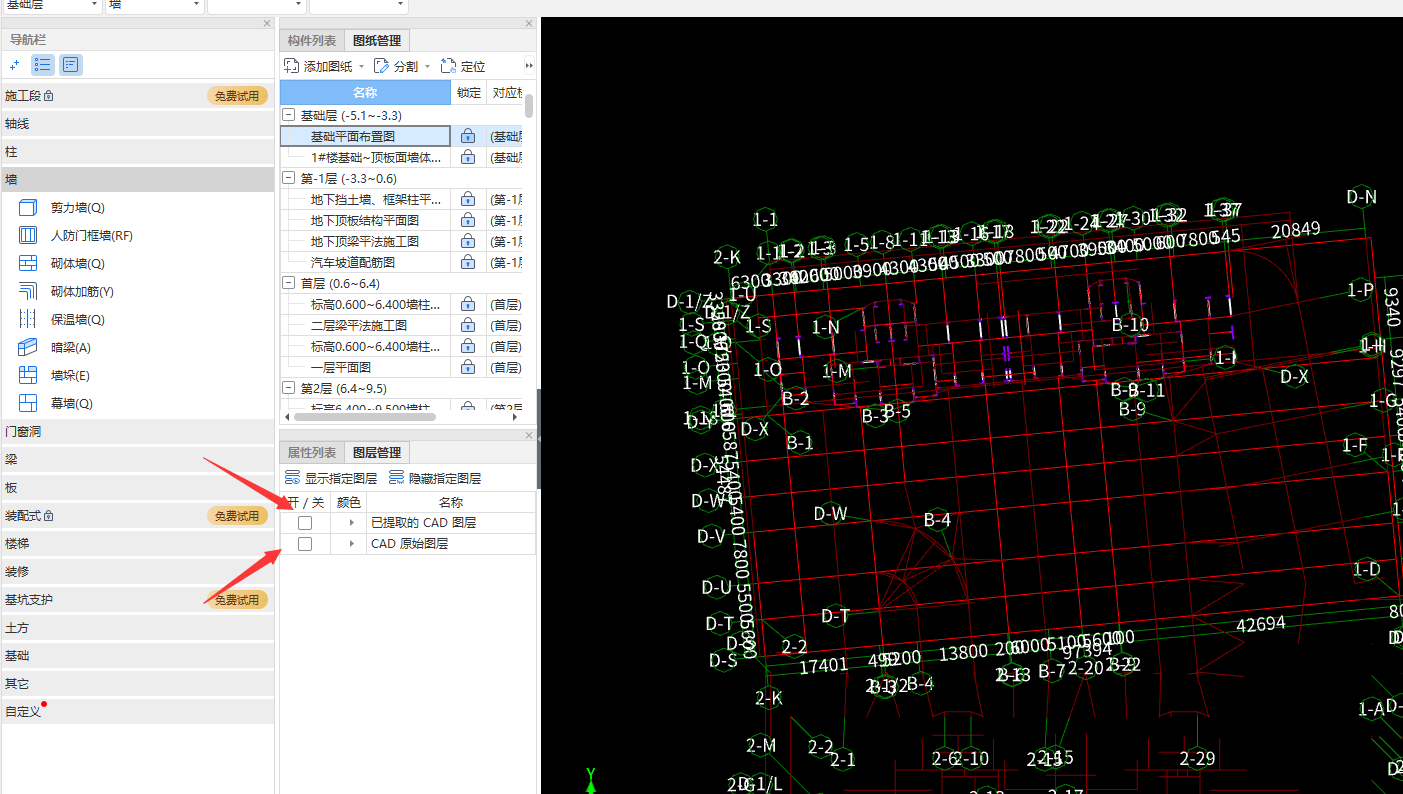1403x794 pixels.
Task: Switch navigation bar to detailed list view
Action: point(70,65)
